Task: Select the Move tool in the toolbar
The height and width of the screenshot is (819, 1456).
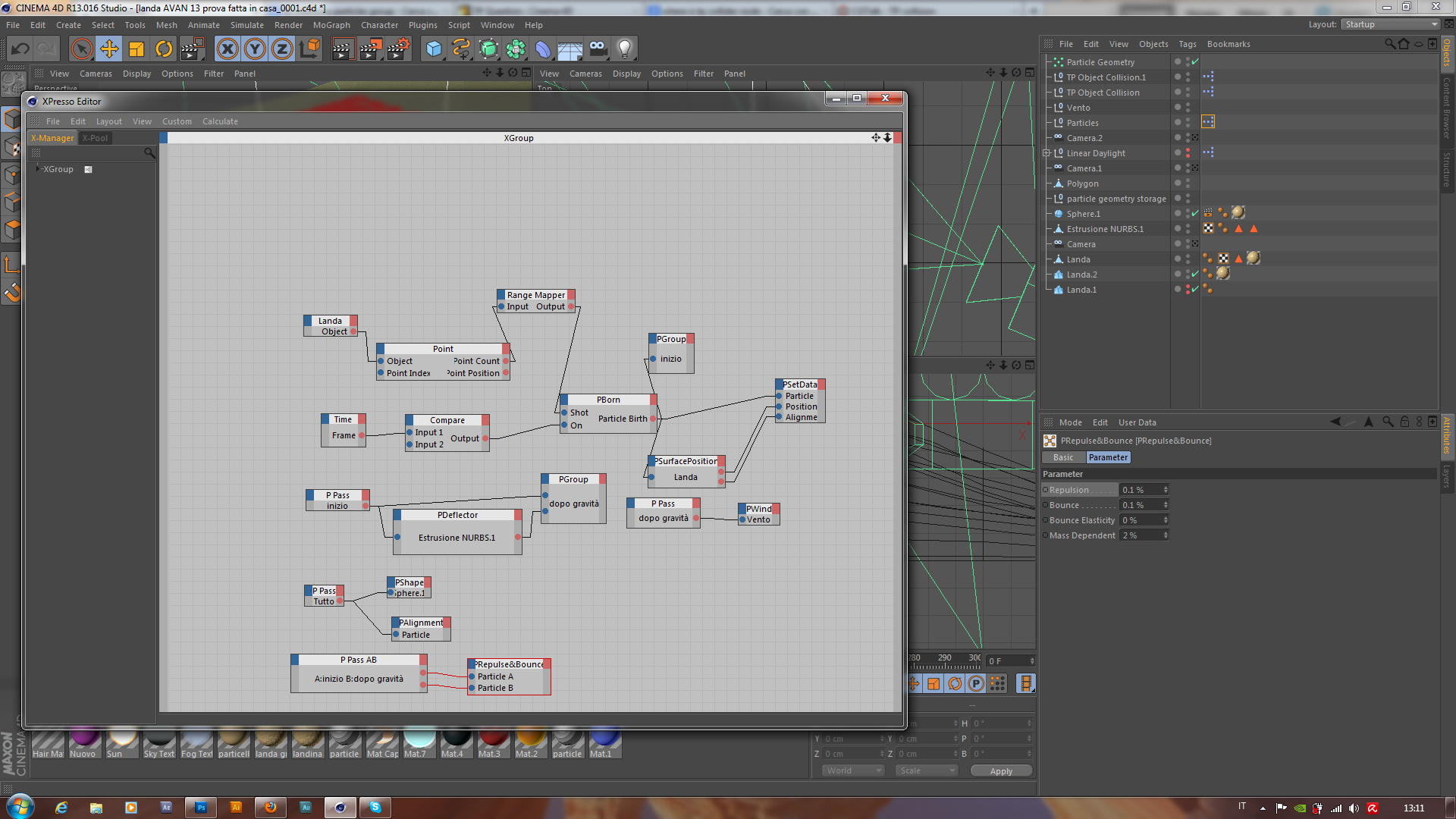Action: (109, 49)
